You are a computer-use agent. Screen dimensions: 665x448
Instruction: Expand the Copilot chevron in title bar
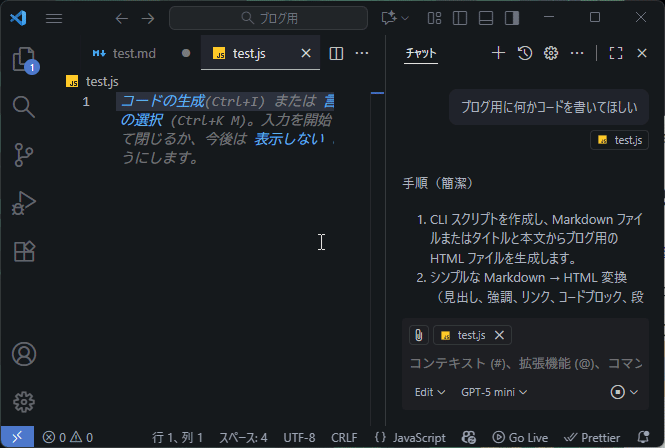coord(405,18)
